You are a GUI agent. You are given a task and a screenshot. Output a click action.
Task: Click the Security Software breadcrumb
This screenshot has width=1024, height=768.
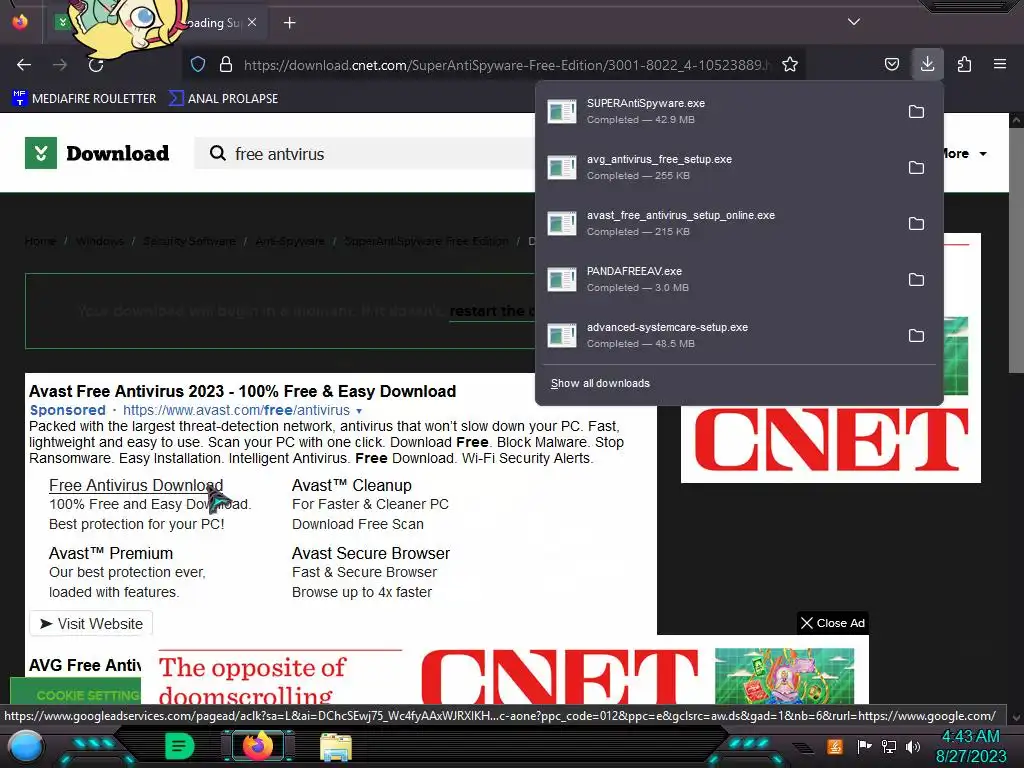(189, 241)
